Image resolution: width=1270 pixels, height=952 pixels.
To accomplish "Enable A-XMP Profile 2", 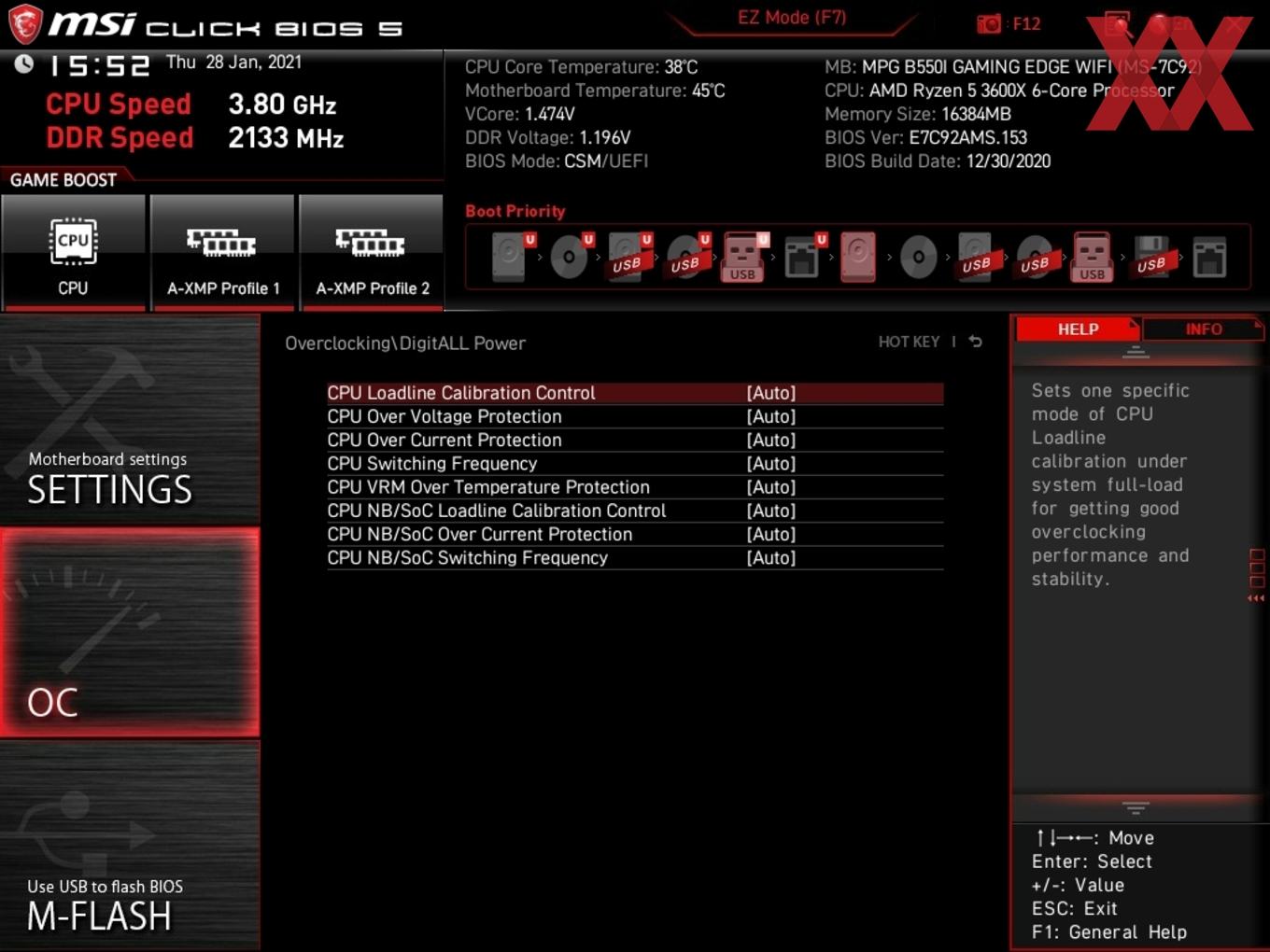I will coord(372,252).
